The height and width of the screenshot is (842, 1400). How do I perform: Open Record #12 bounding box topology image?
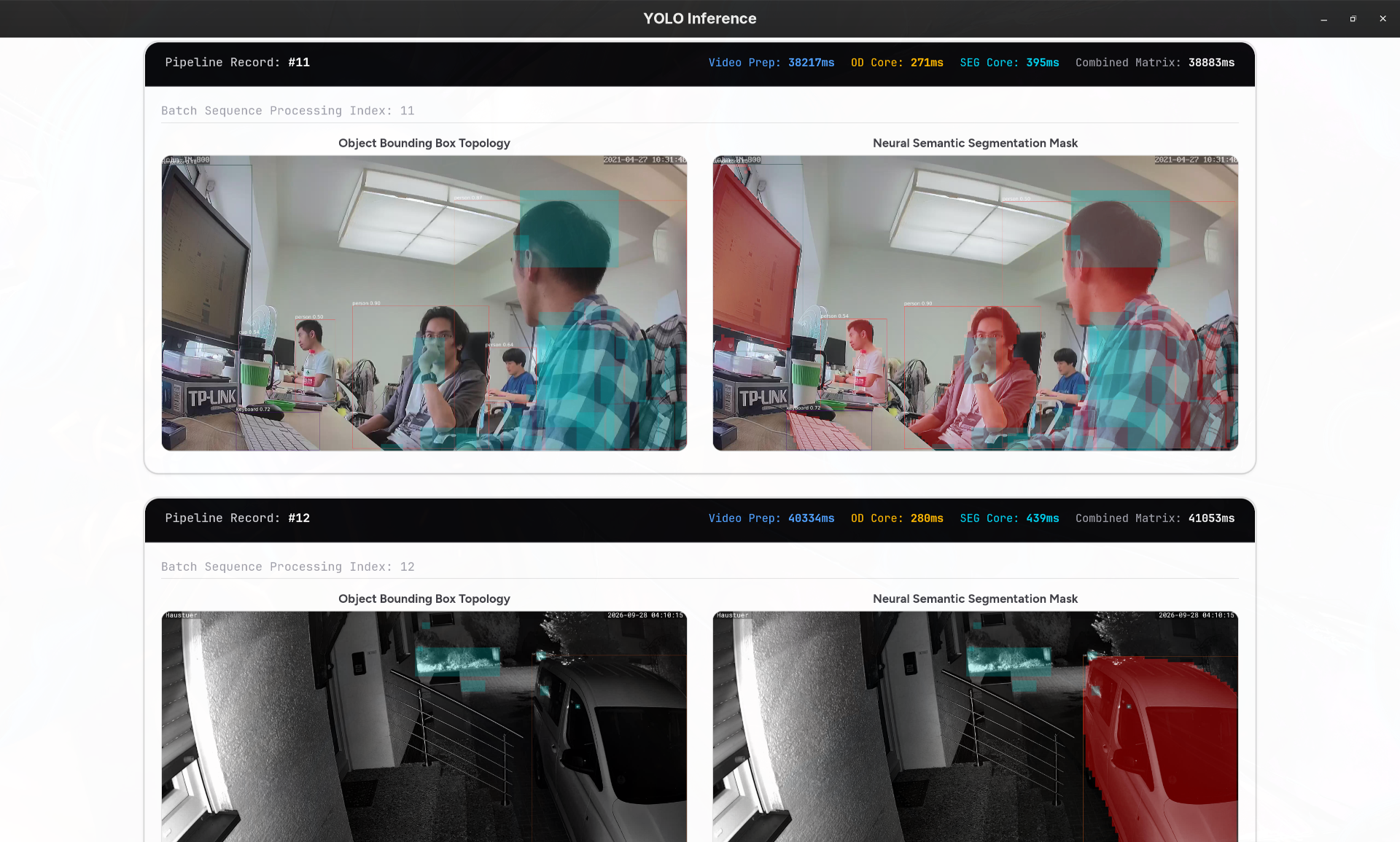point(424,726)
